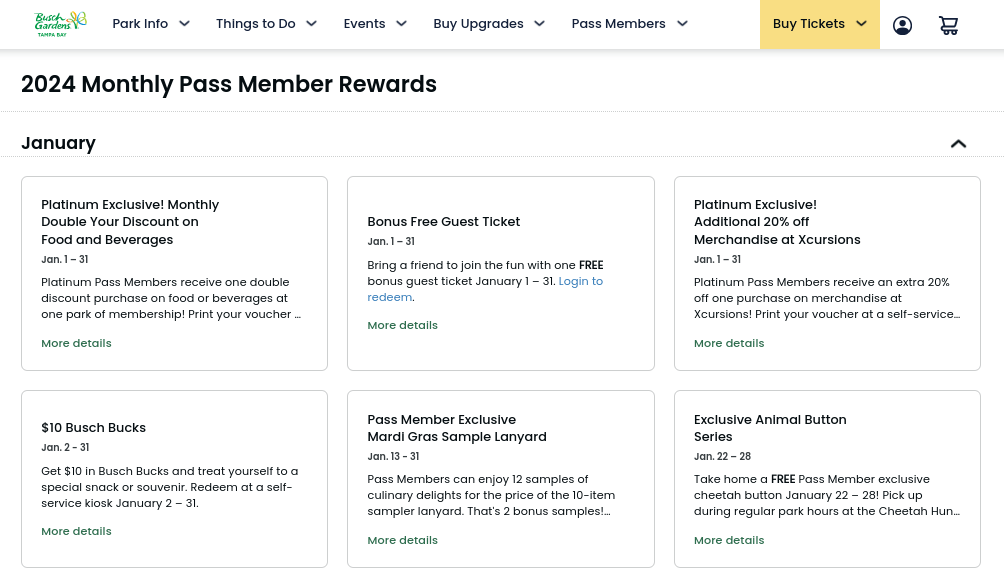Expand the Park Info dropdown
Image resolution: width=1004 pixels, height=580 pixels.
[150, 24]
